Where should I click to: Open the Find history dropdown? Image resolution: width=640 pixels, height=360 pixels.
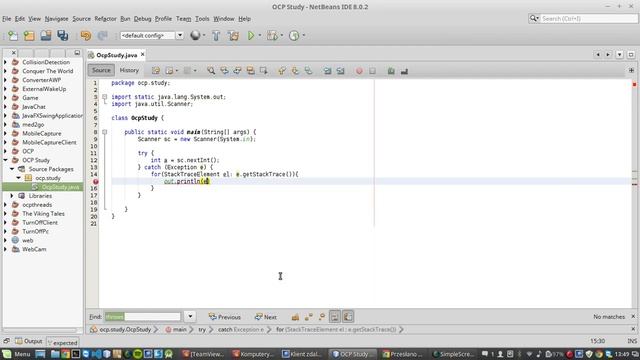point(190,316)
